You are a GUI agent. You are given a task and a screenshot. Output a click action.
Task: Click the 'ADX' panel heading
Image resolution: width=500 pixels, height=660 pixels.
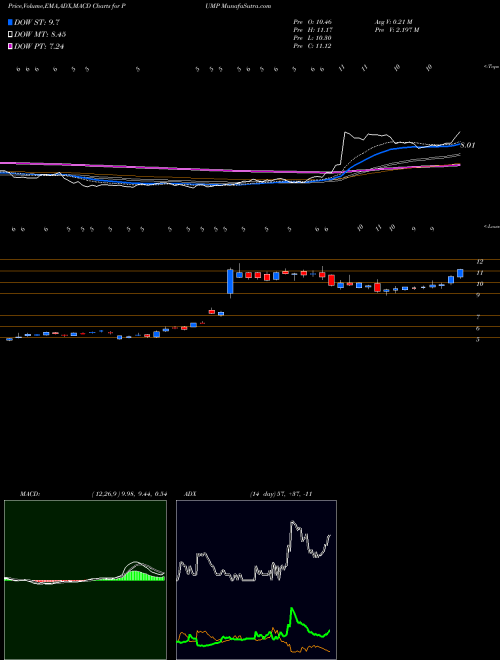(190, 494)
